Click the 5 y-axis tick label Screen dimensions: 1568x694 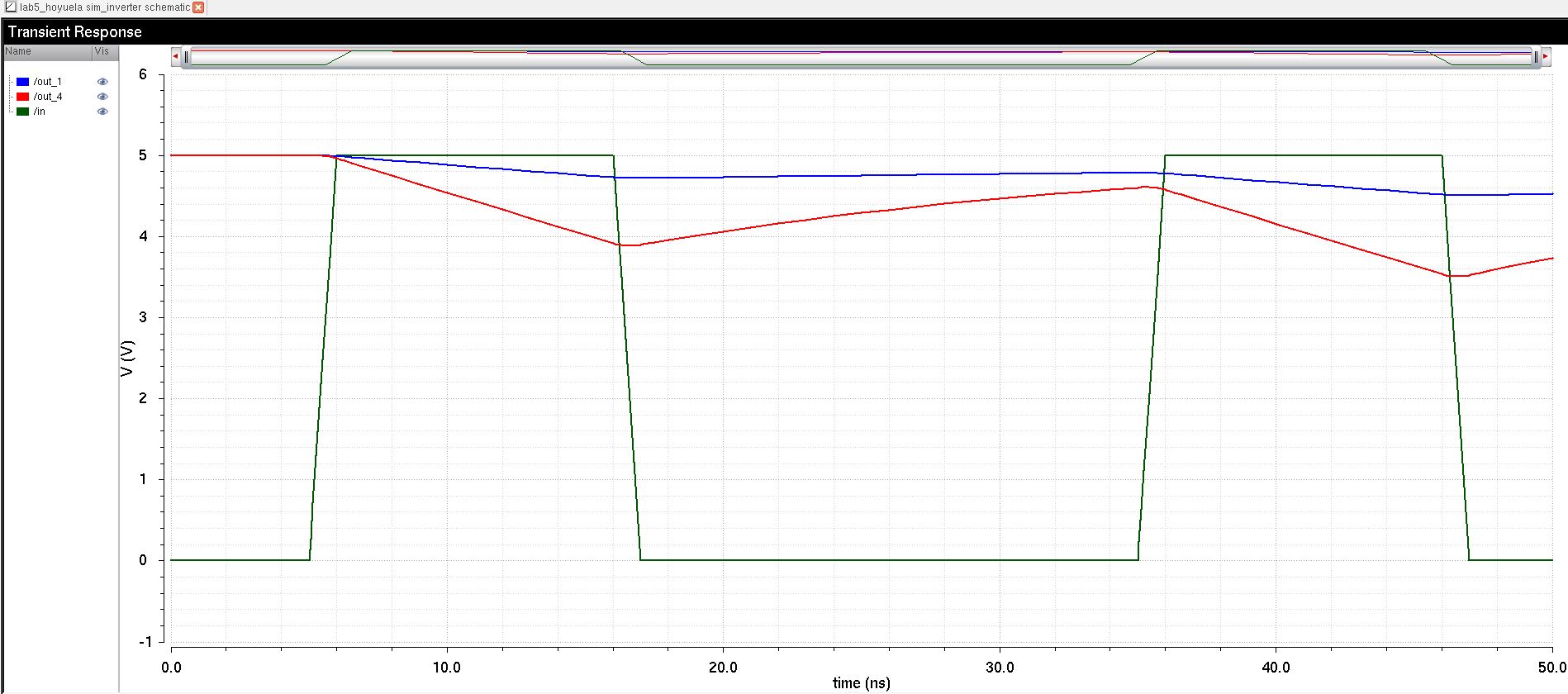click(x=143, y=155)
